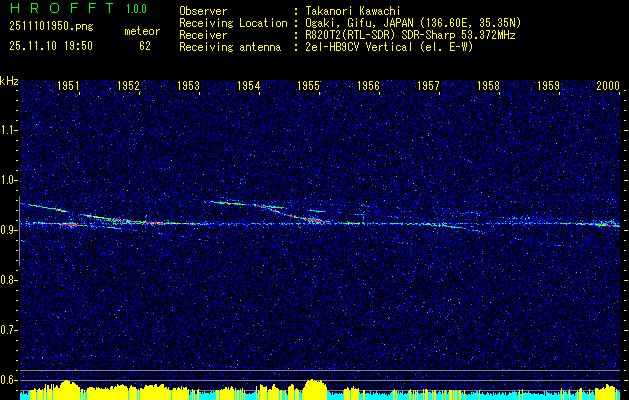Image resolution: width=629 pixels, height=400 pixels.
Task: Click the meteor count value 62
Action: coord(145,46)
